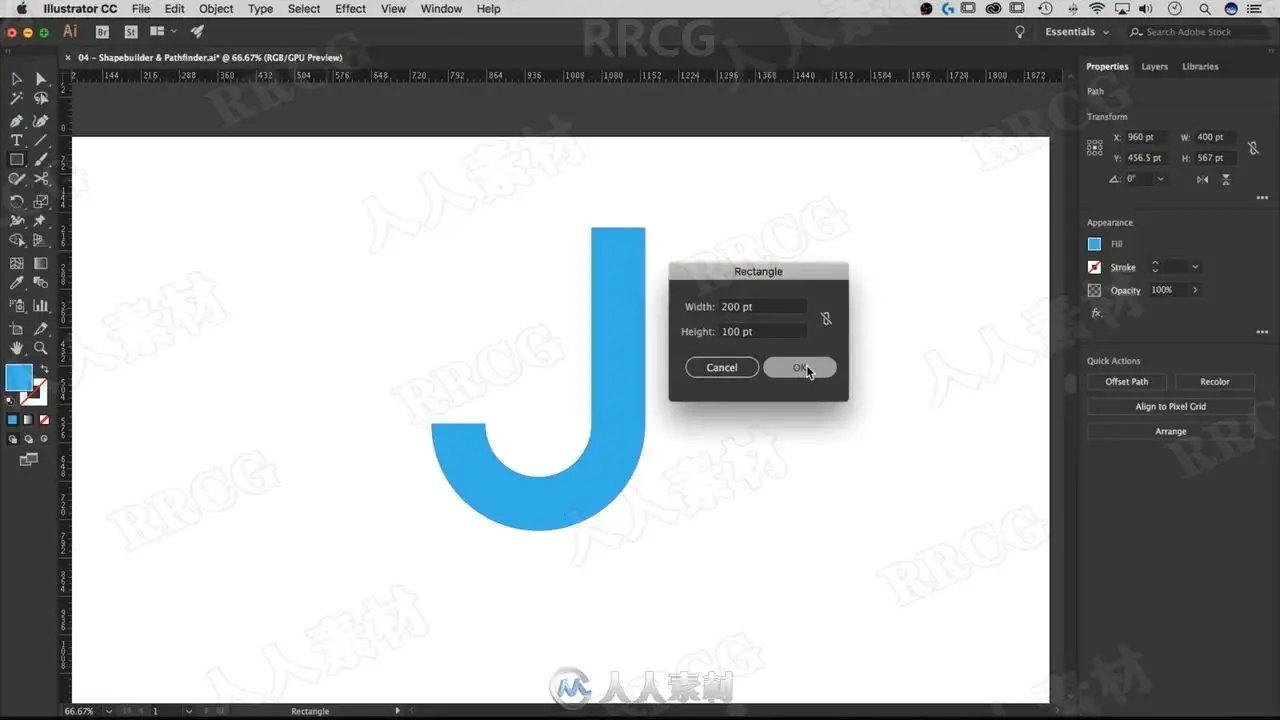Open rotation angle dropdown
The image size is (1280, 720).
point(1160,179)
